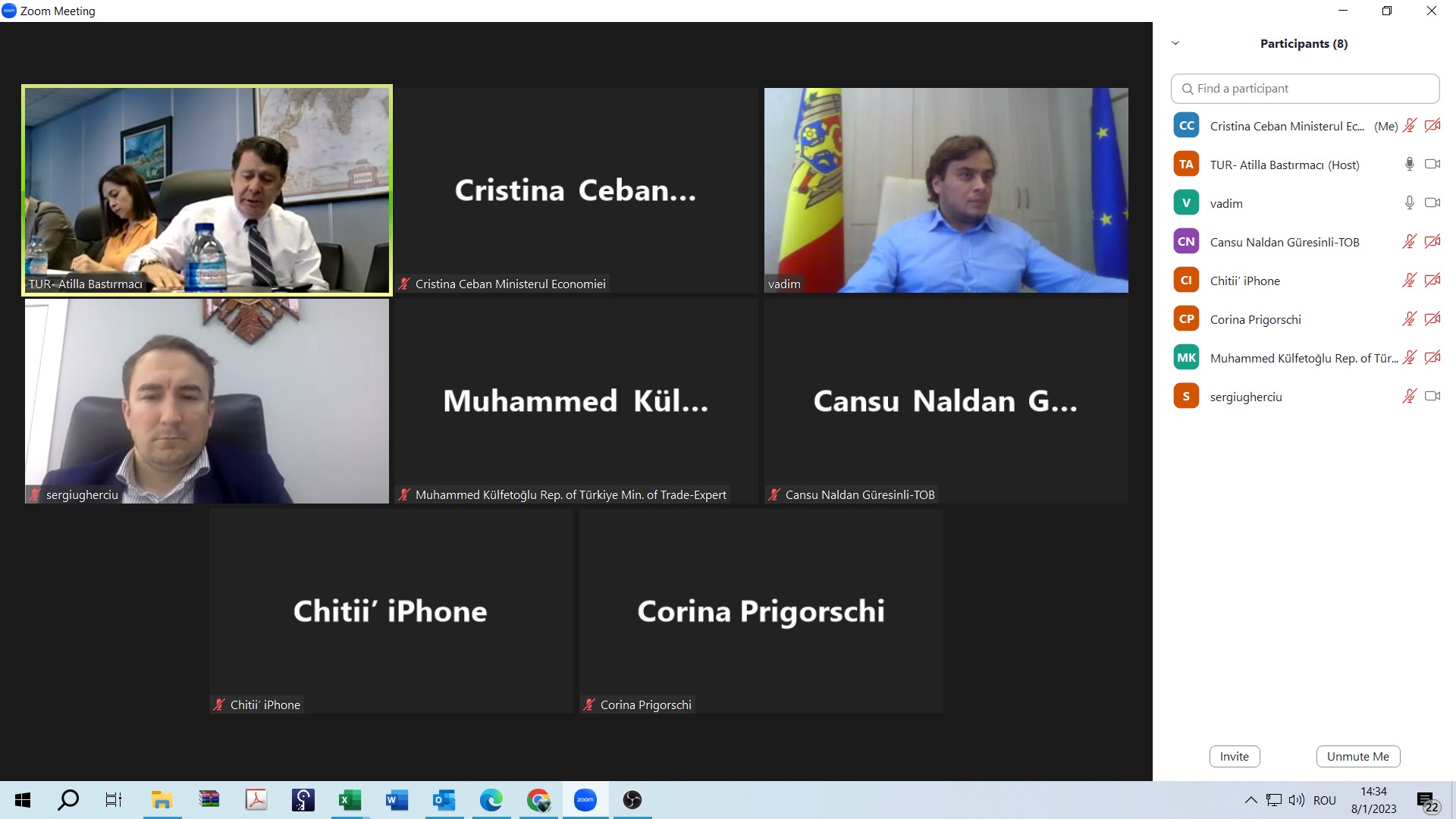The width and height of the screenshot is (1456, 819).
Task: Select Chitii' iPhone in participants list
Action: point(1244,281)
